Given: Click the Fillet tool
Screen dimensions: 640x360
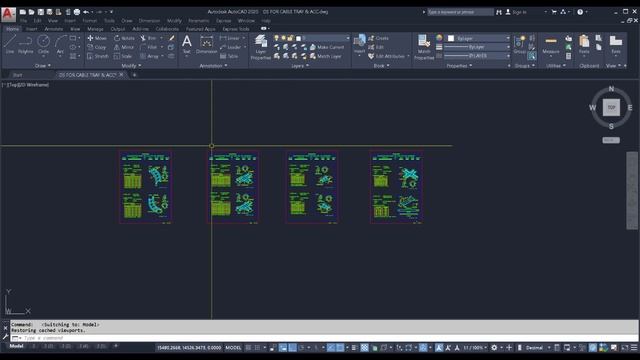Looking at the screenshot, I should pyautogui.click(x=148, y=47).
